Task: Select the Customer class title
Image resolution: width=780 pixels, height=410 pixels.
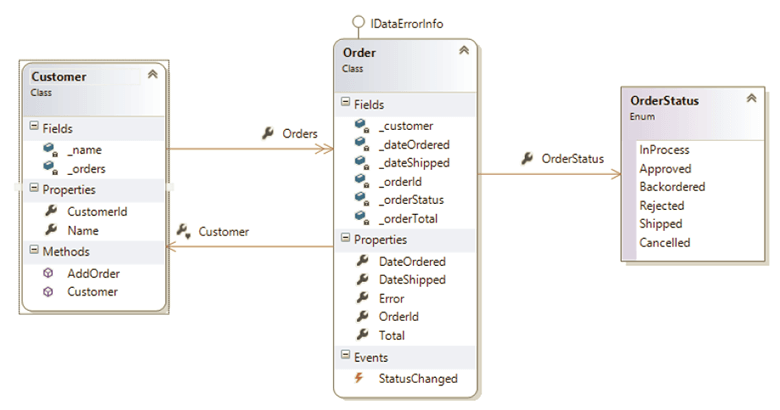Action: [x=59, y=77]
